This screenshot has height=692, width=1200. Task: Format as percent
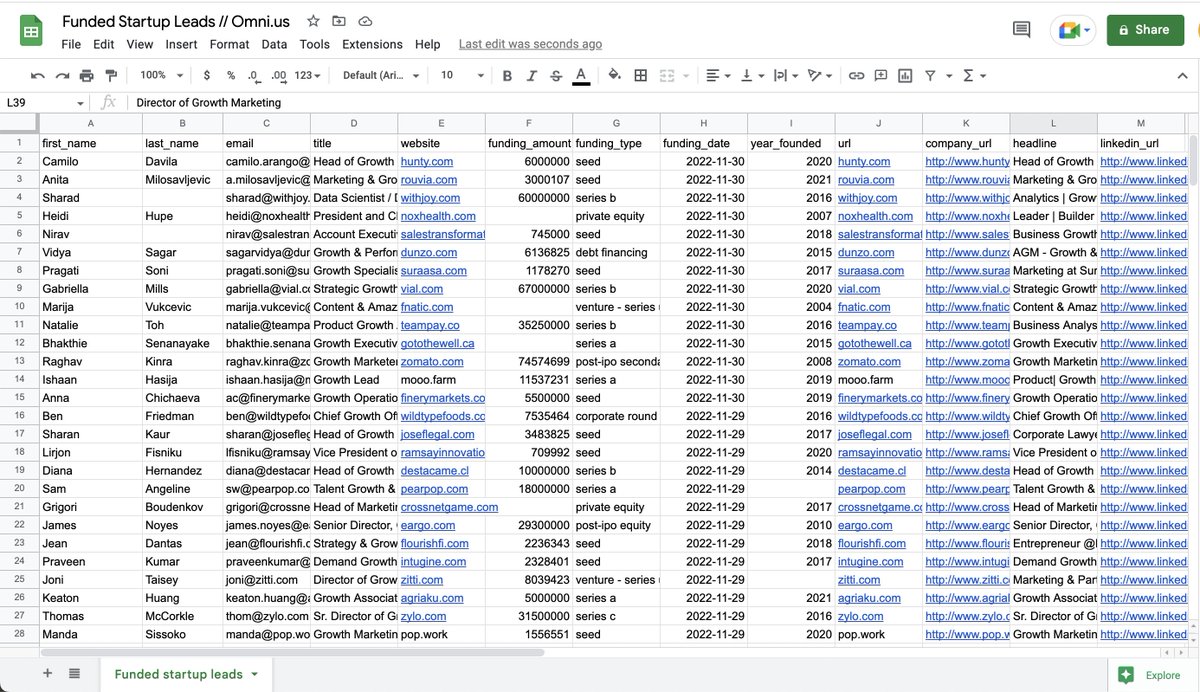231,75
